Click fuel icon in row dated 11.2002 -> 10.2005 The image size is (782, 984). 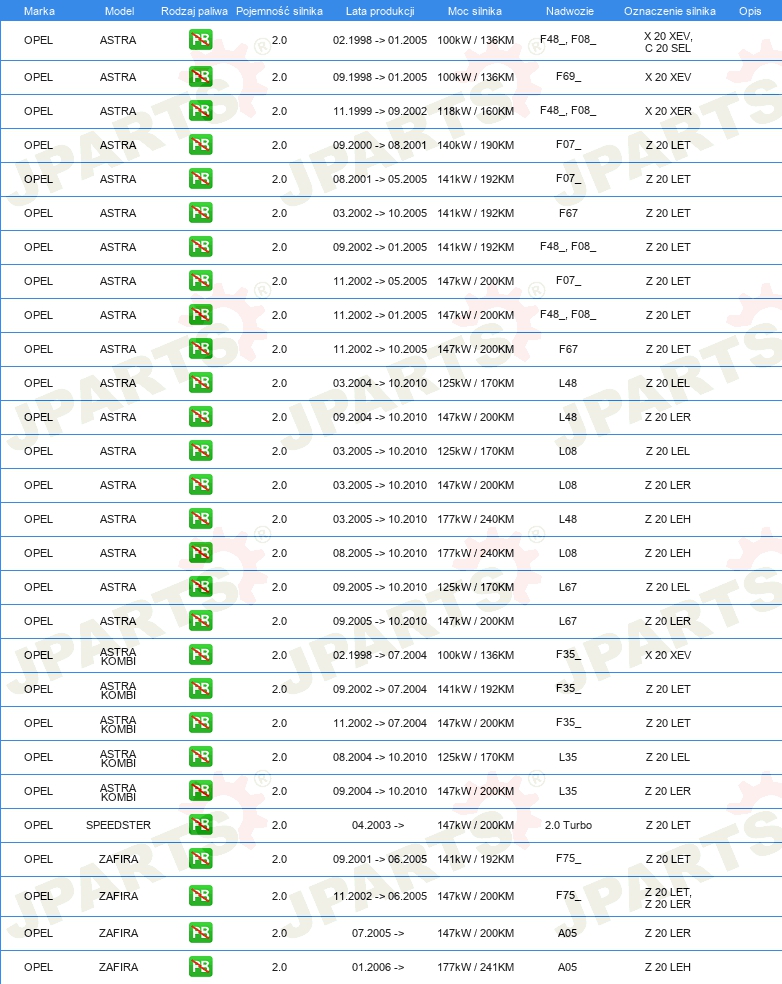[201, 348]
